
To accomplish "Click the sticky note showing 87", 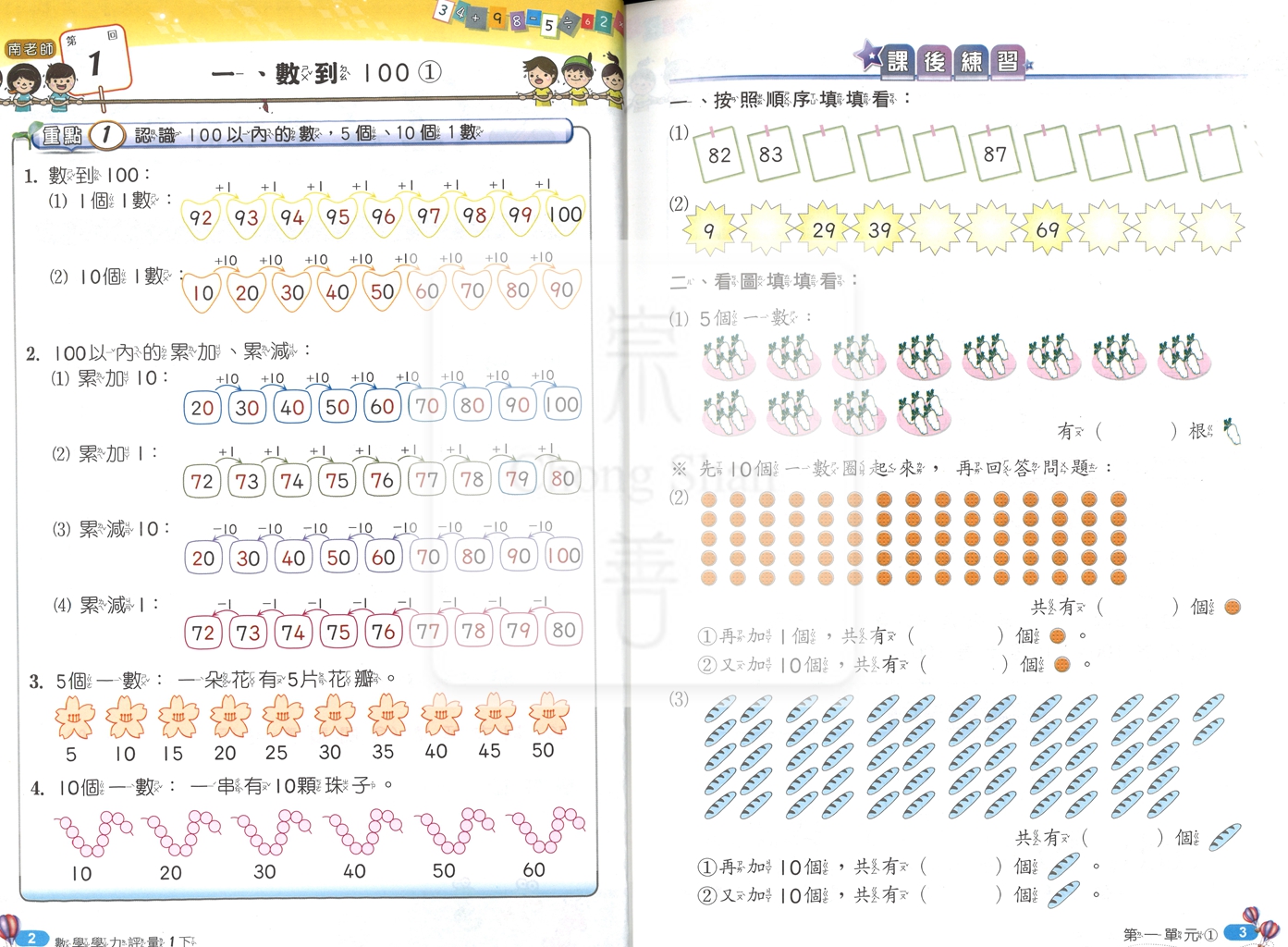I will (995, 154).
